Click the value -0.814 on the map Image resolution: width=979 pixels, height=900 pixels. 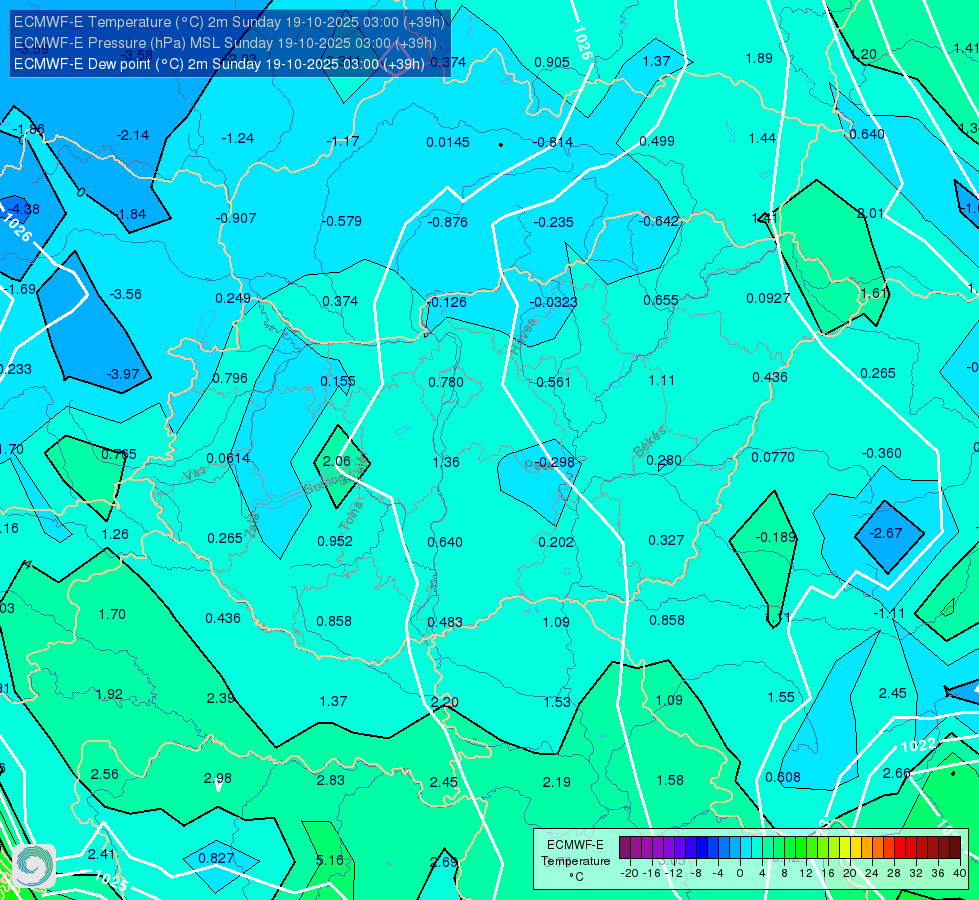click(x=553, y=142)
